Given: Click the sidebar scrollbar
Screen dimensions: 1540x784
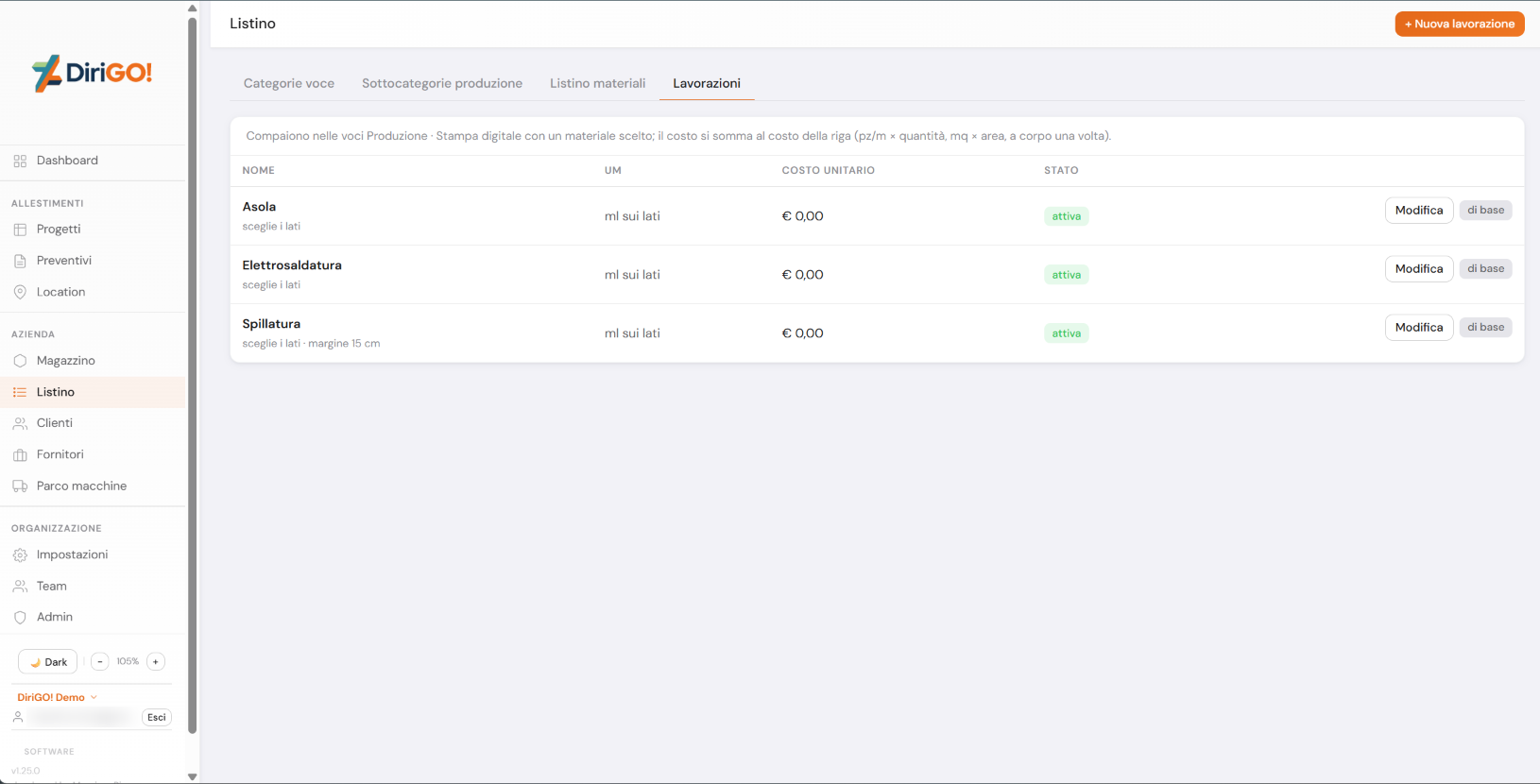Looking at the screenshot, I should click(x=193, y=375).
